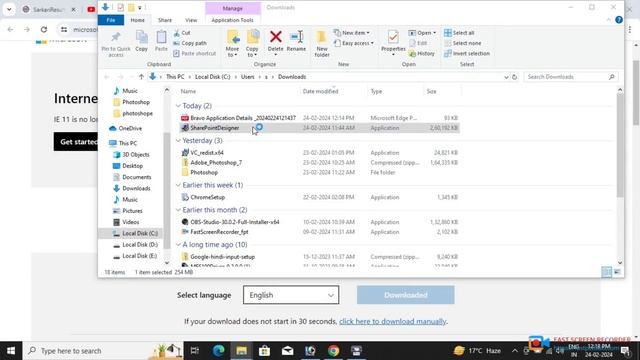
Task: Click the 'click here to download manually' link
Action: pos(393,321)
